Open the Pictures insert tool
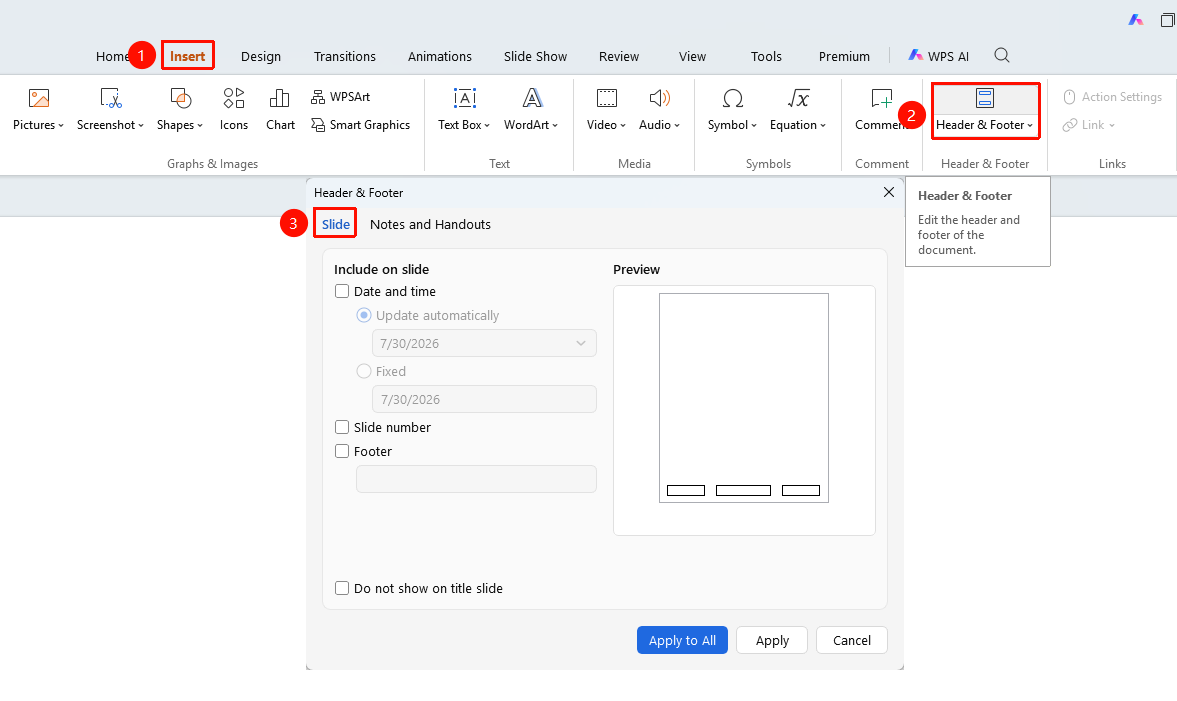The image size is (1177, 701). (38, 110)
